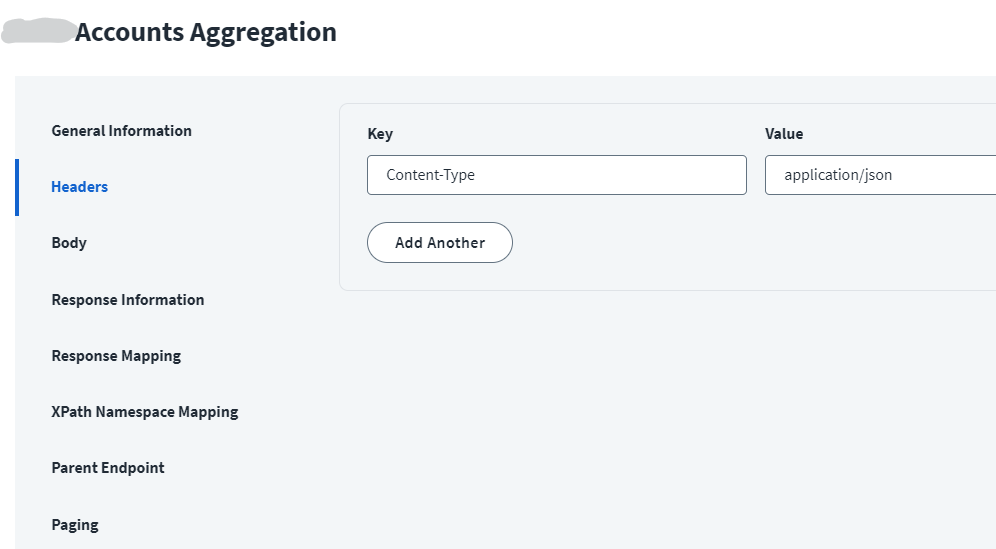The height and width of the screenshot is (549, 996).
Task: Click the gray redacted blob before the title
Action: (40, 30)
